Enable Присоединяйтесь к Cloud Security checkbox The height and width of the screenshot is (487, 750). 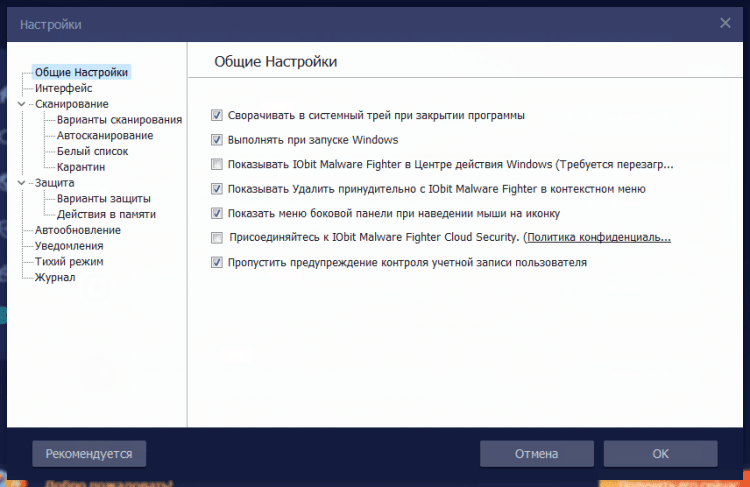217,238
